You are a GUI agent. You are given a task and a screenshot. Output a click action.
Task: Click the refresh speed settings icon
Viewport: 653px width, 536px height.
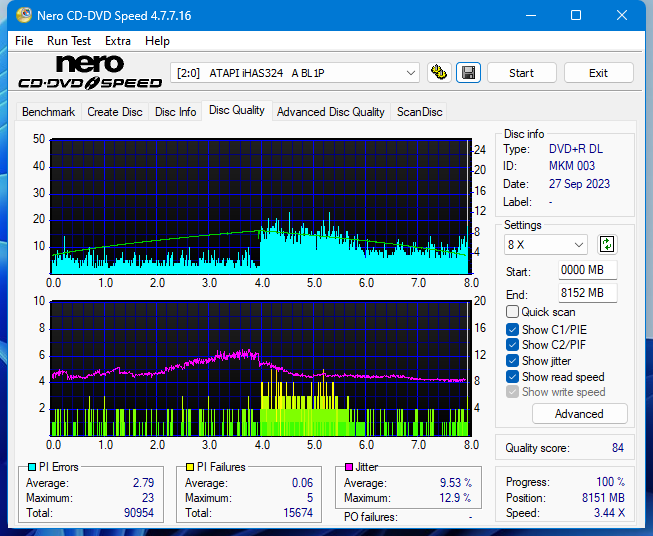tap(607, 244)
